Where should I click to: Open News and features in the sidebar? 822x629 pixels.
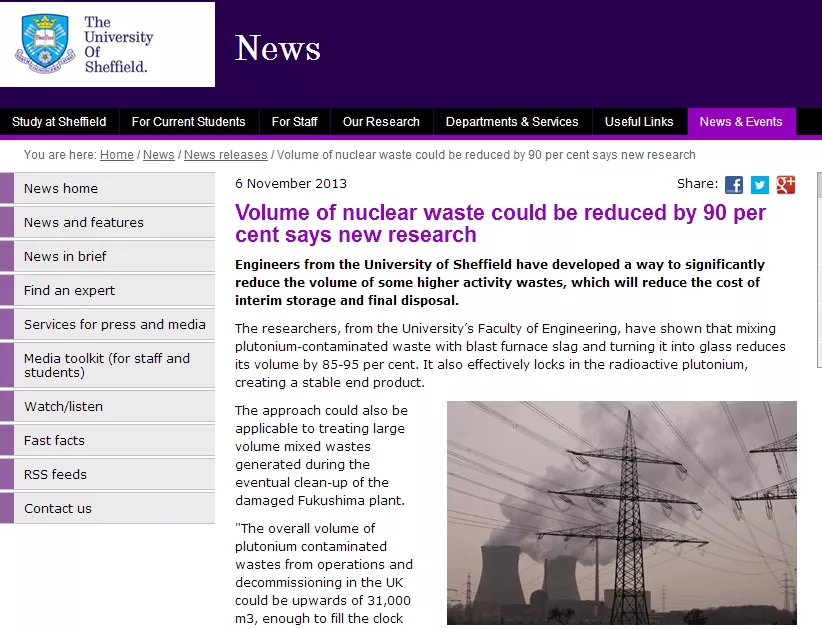pyautogui.click(x=107, y=222)
